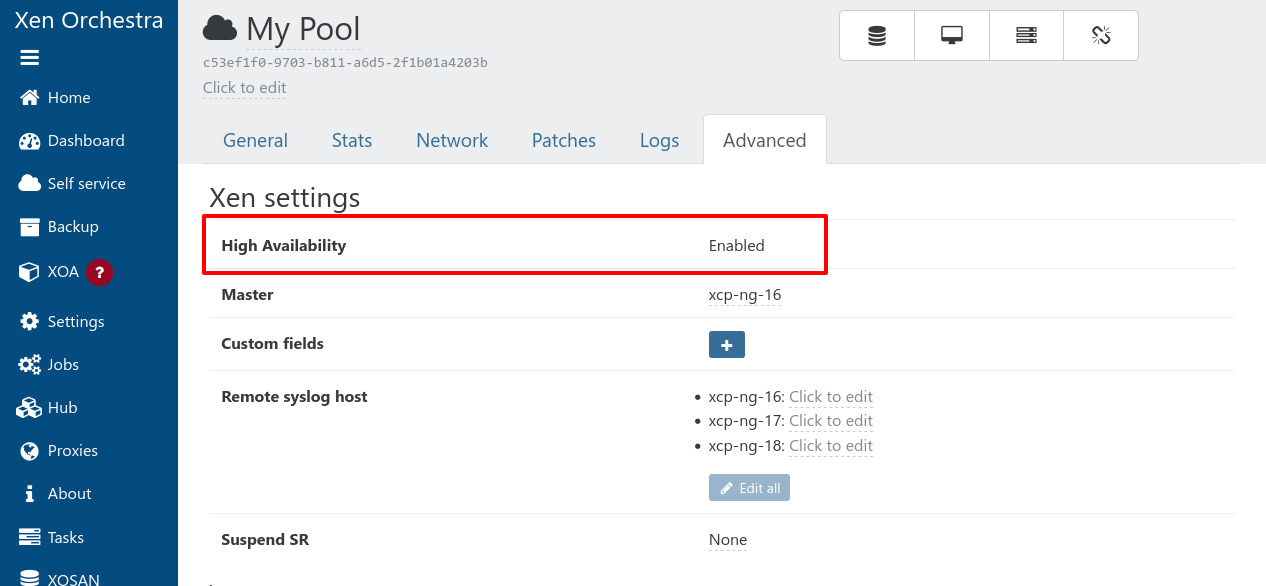Add a custom field with plus button
This screenshot has height=586, width=1266.
coord(726,345)
